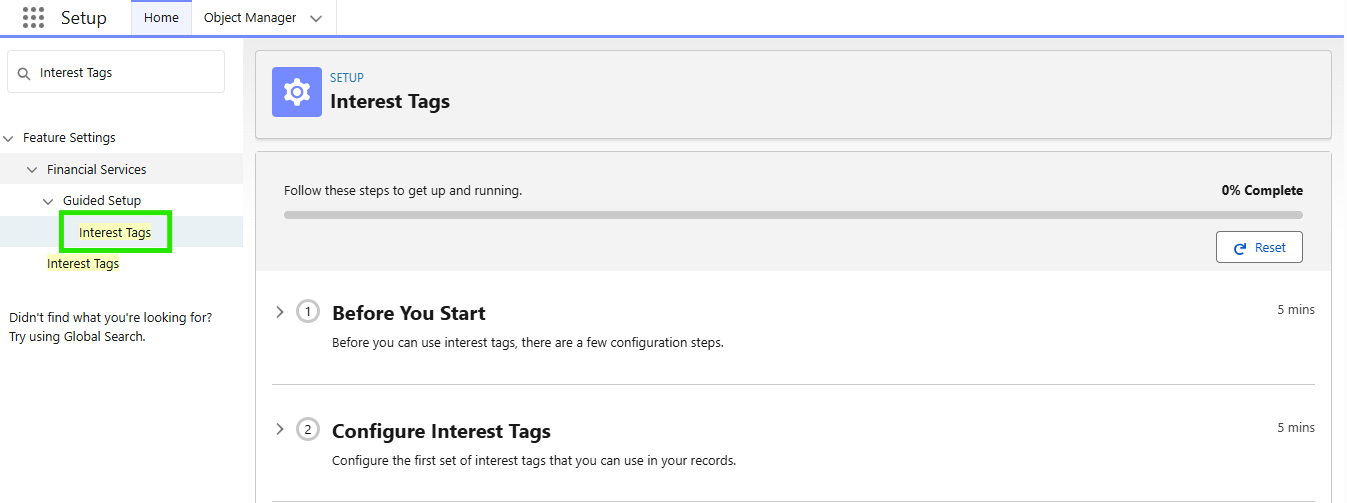The width and height of the screenshot is (1347, 503).
Task: Open the App Launcher waffle icon
Action: click(33, 18)
